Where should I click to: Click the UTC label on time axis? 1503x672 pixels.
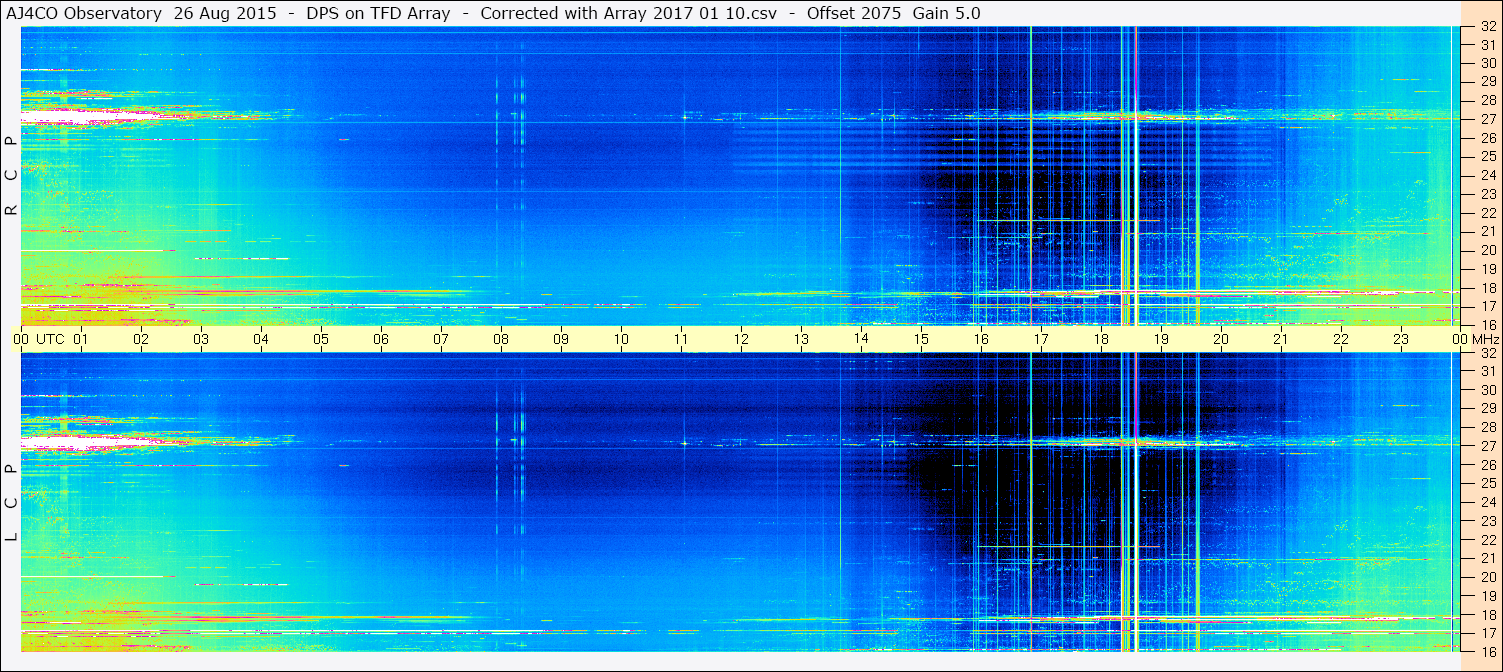pyautogui.click(x=50, y=339)
